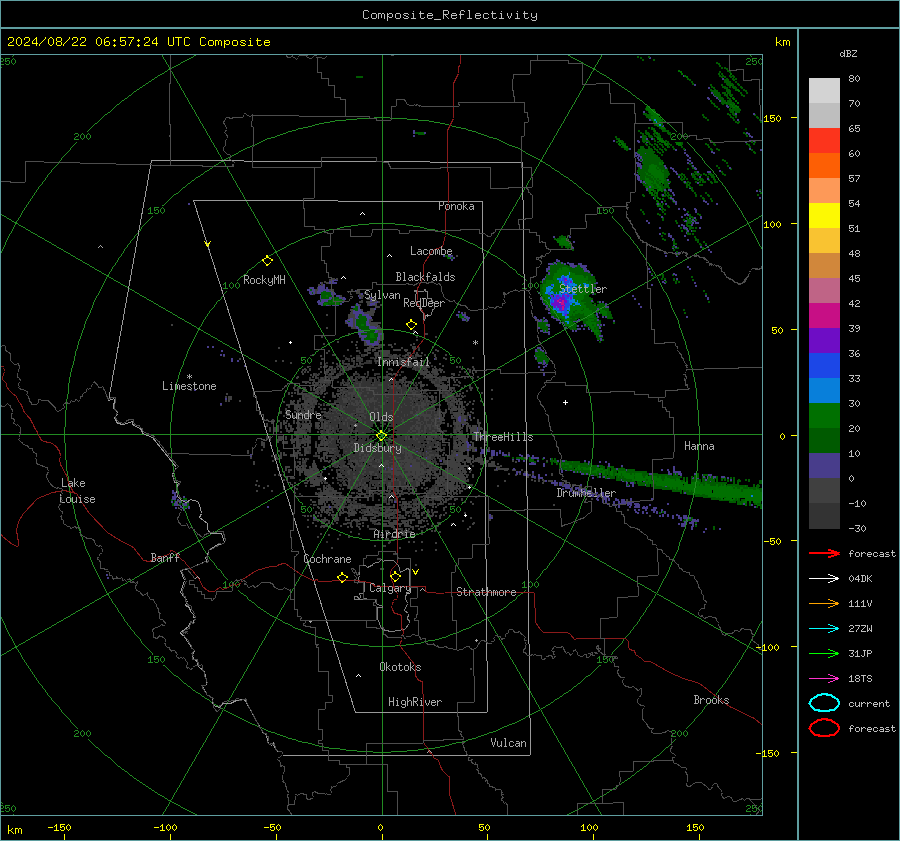Click the magenta 18TS arrow legend icon
The width and height of the screenshot is (900, 841).
824,679
